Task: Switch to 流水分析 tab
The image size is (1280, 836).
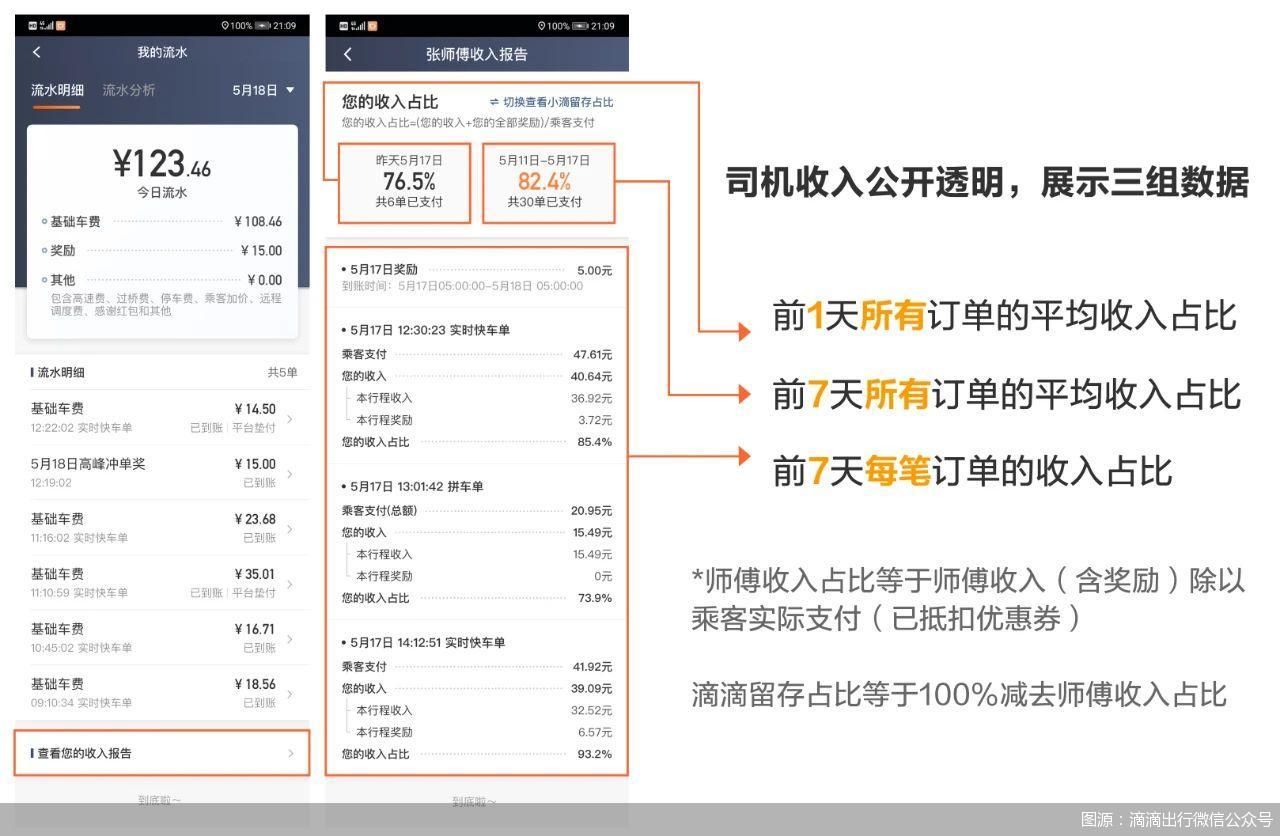Action: [x=128, y=90]
